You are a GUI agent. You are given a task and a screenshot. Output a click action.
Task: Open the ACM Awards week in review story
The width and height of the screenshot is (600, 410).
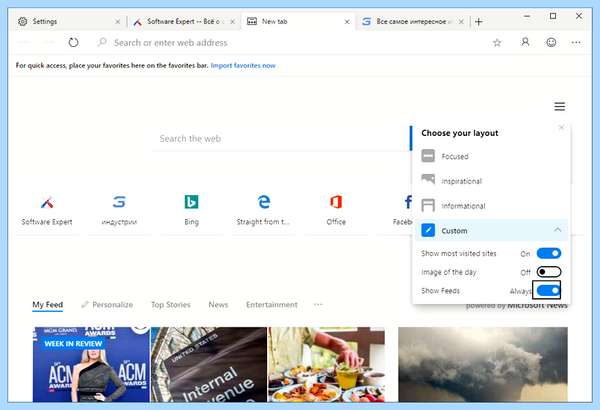[91, 364]
